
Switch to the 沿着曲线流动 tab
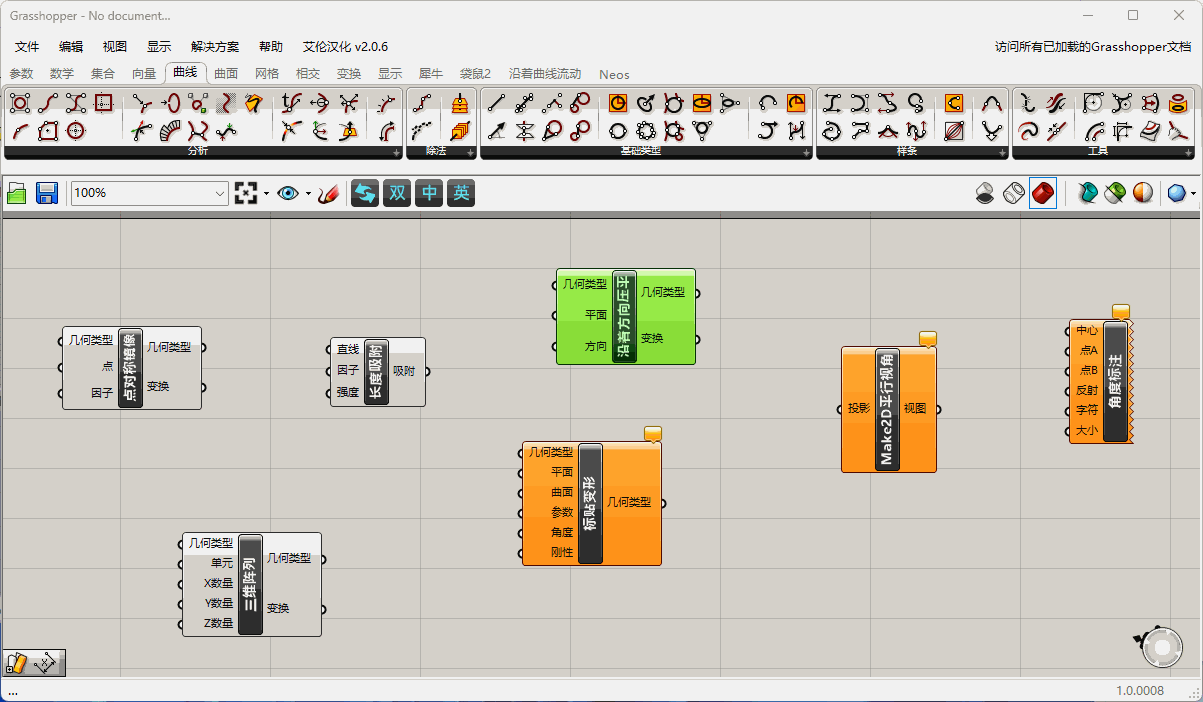[x=544, y=74]
